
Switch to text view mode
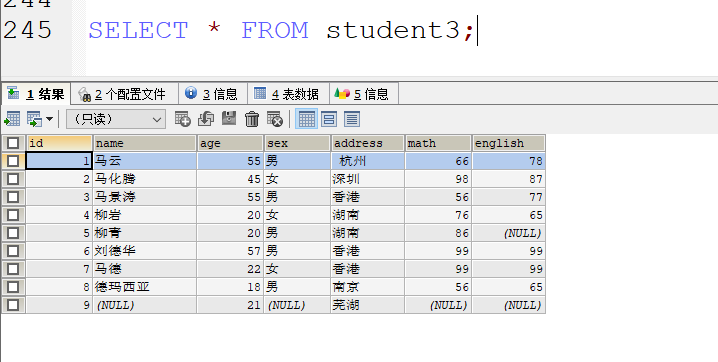tap(352, 119)
